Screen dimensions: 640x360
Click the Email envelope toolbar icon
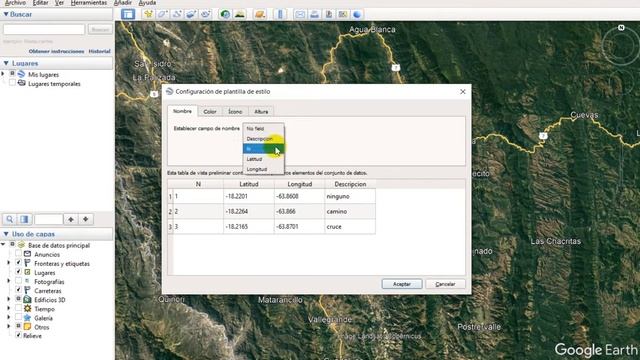tap(300, 14)
